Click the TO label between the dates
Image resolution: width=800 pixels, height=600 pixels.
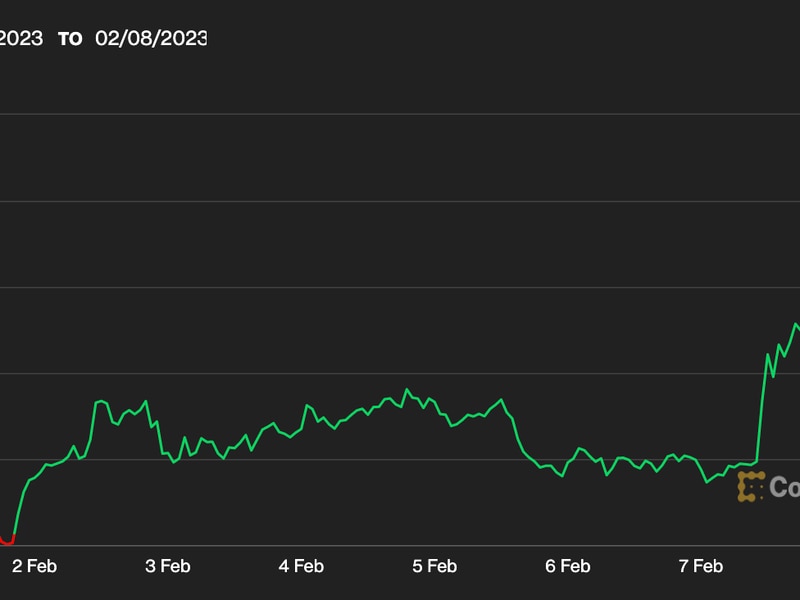coord(69,39)
